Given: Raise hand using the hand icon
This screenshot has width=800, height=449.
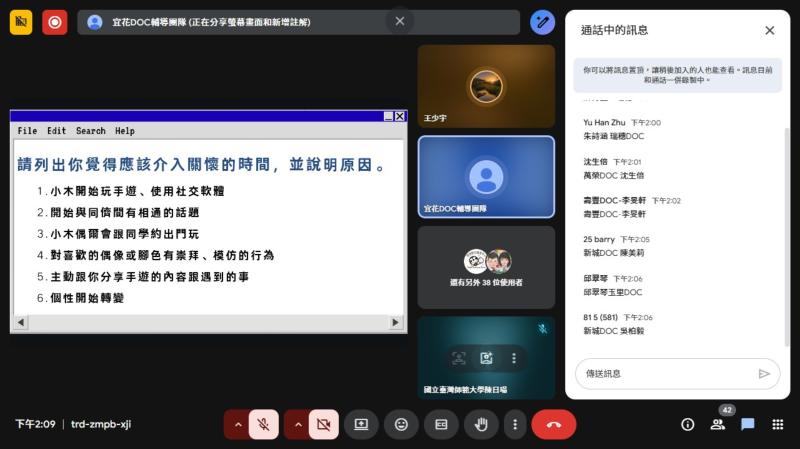Looking at the screenshot, I should pos(481,424).
